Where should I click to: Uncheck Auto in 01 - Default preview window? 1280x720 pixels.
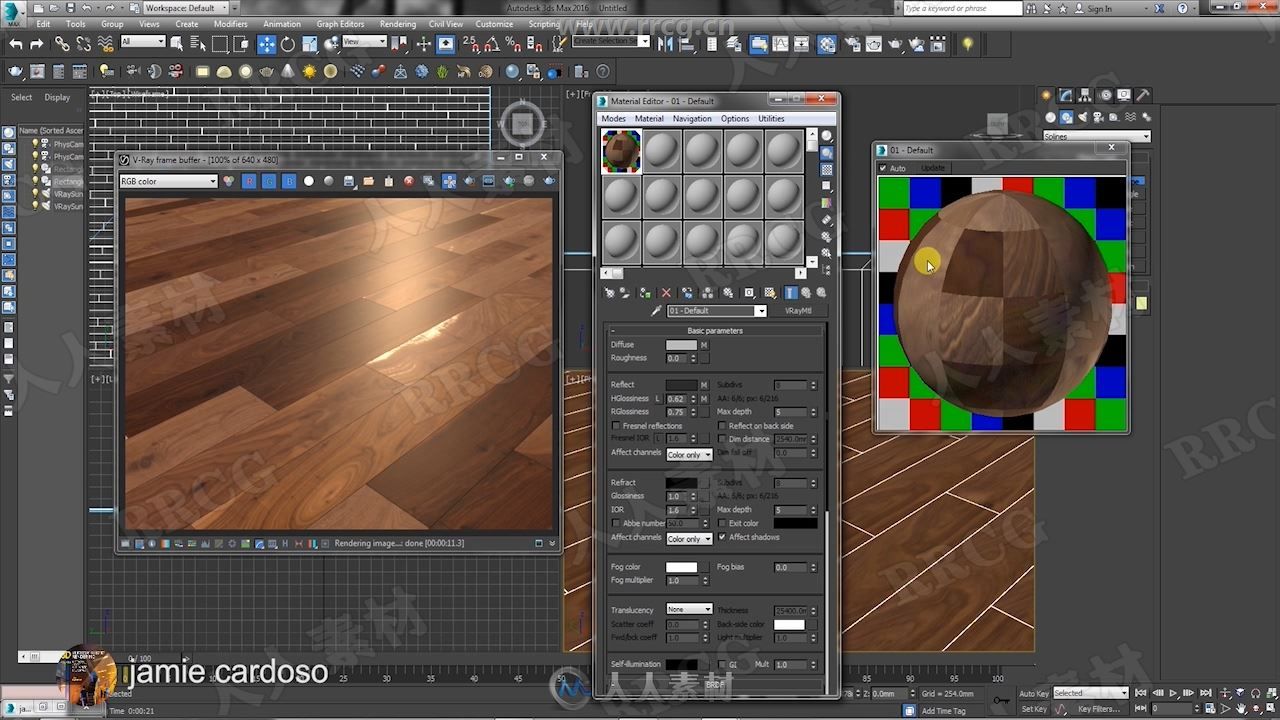click(882, 168)
